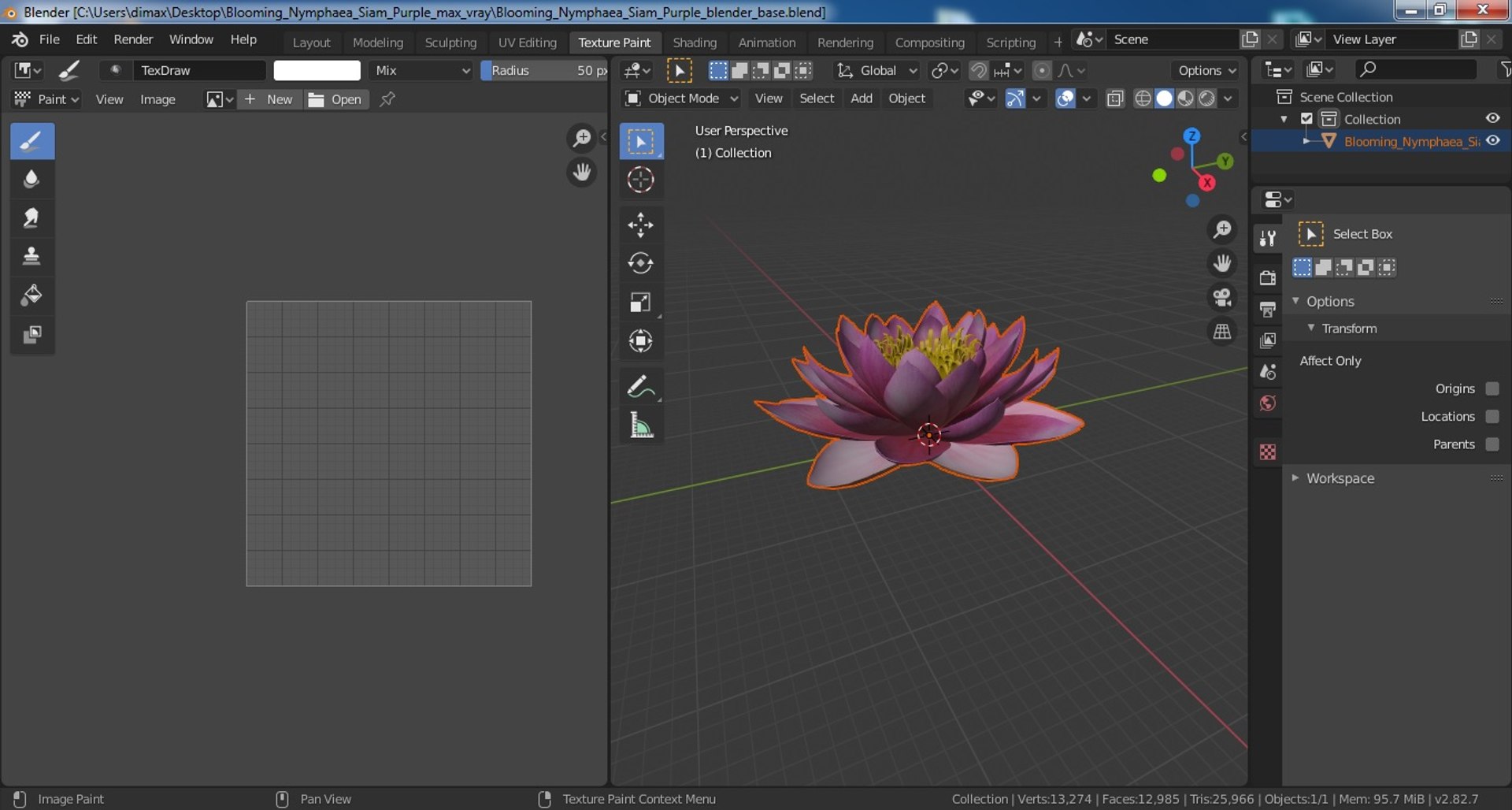Select the Rotate tool in 3D viewport

(x=641, y=263)
